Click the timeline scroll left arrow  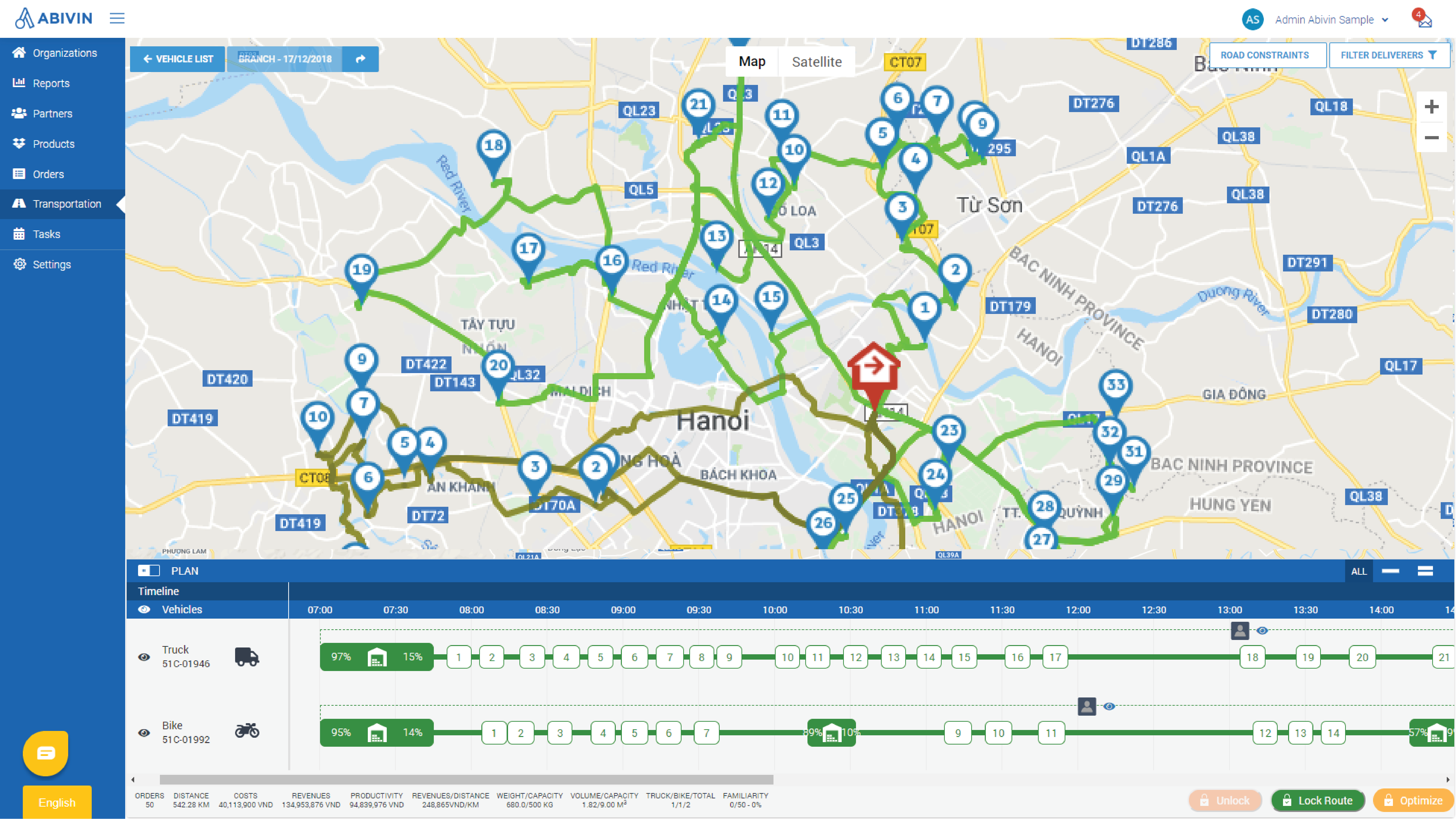133,779
